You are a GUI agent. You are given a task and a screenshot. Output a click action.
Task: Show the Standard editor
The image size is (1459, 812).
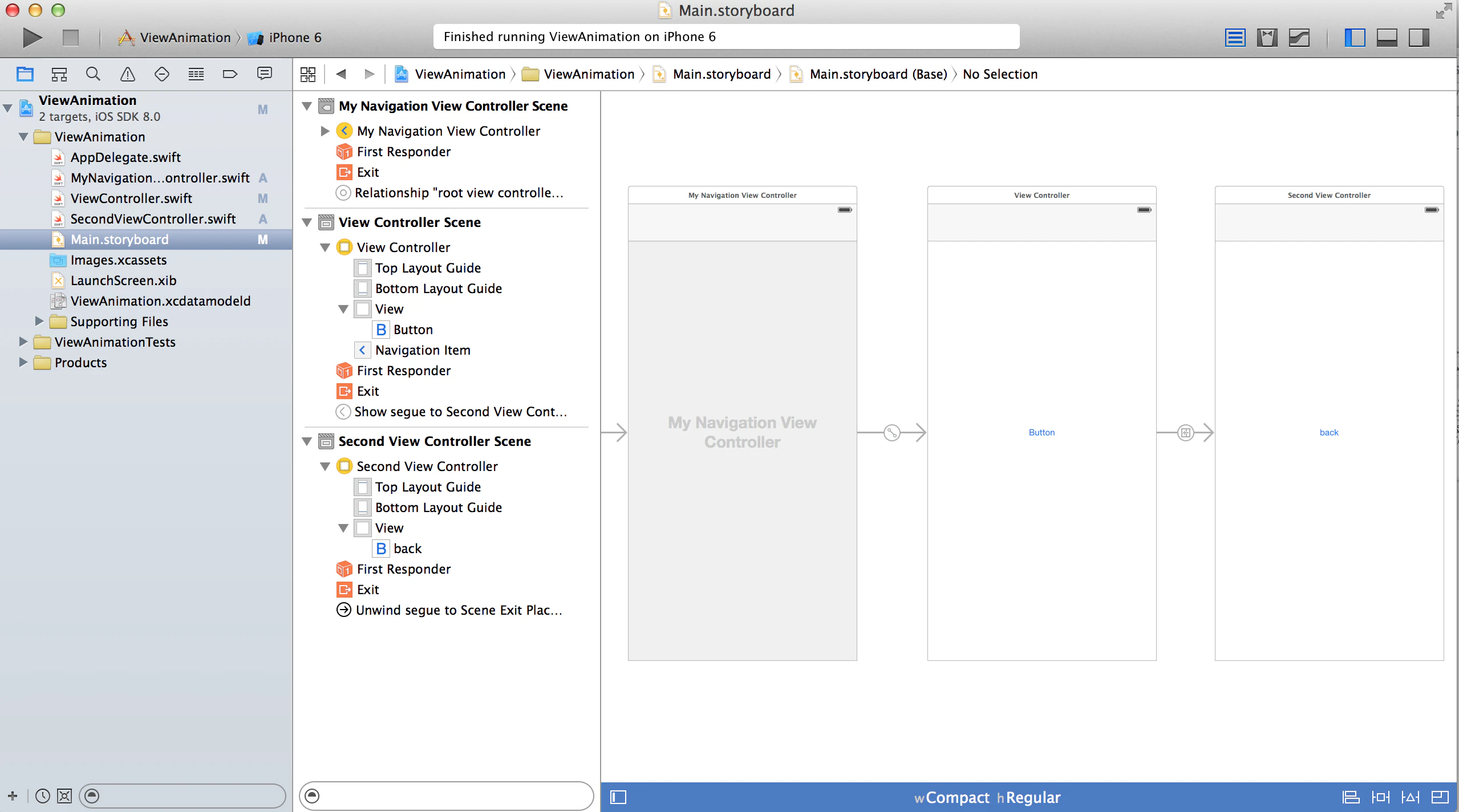click(1235, 38)
